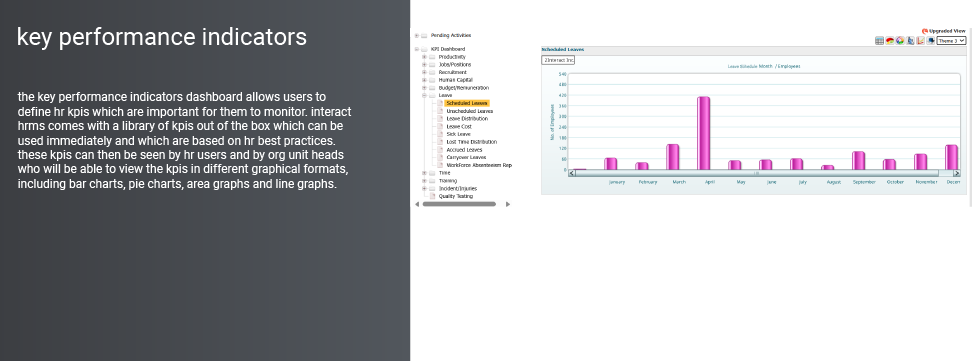Expand the Productivity folder
Screen dimensions: 972x361
(425, 57)
